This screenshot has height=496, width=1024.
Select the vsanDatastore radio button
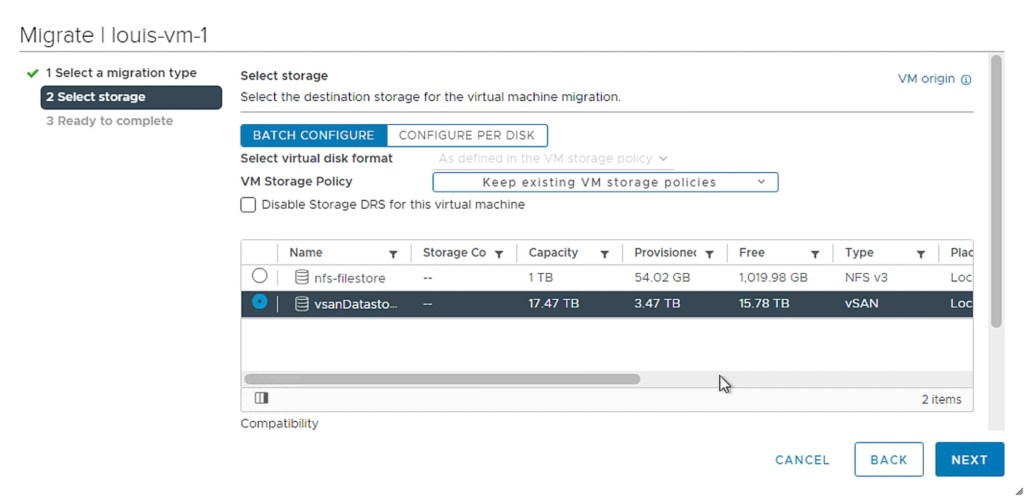pyautogui.click(x=260, y=302)
